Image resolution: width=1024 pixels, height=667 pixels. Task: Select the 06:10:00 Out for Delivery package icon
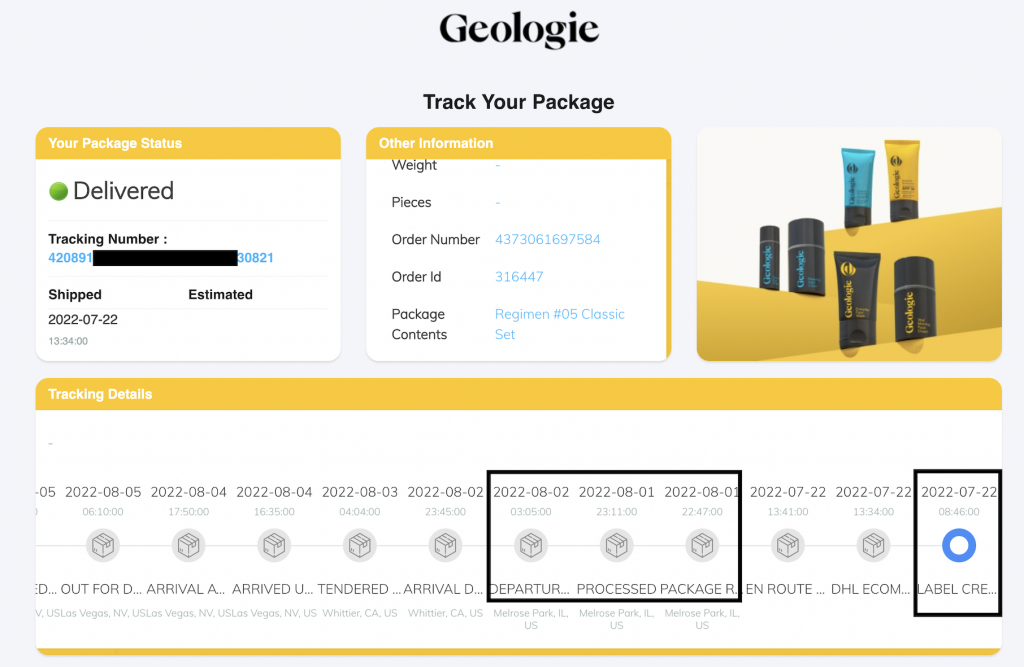point(102,545)
